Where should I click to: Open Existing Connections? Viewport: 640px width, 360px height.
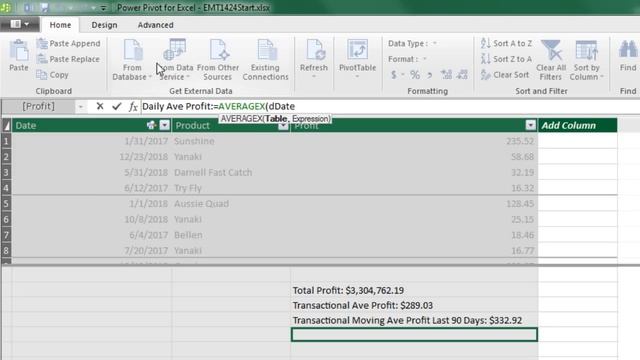pyautogui.click(x=265, y=60)
